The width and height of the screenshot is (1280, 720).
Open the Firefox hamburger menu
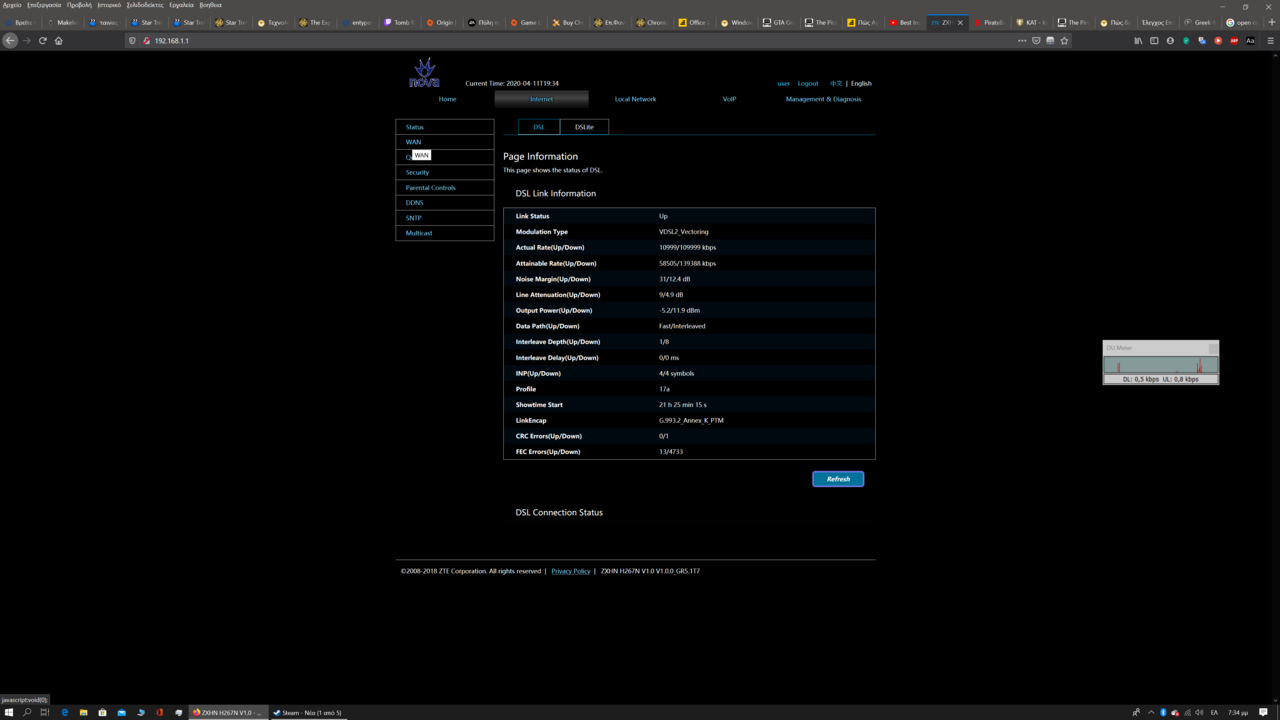point(1270,41)
